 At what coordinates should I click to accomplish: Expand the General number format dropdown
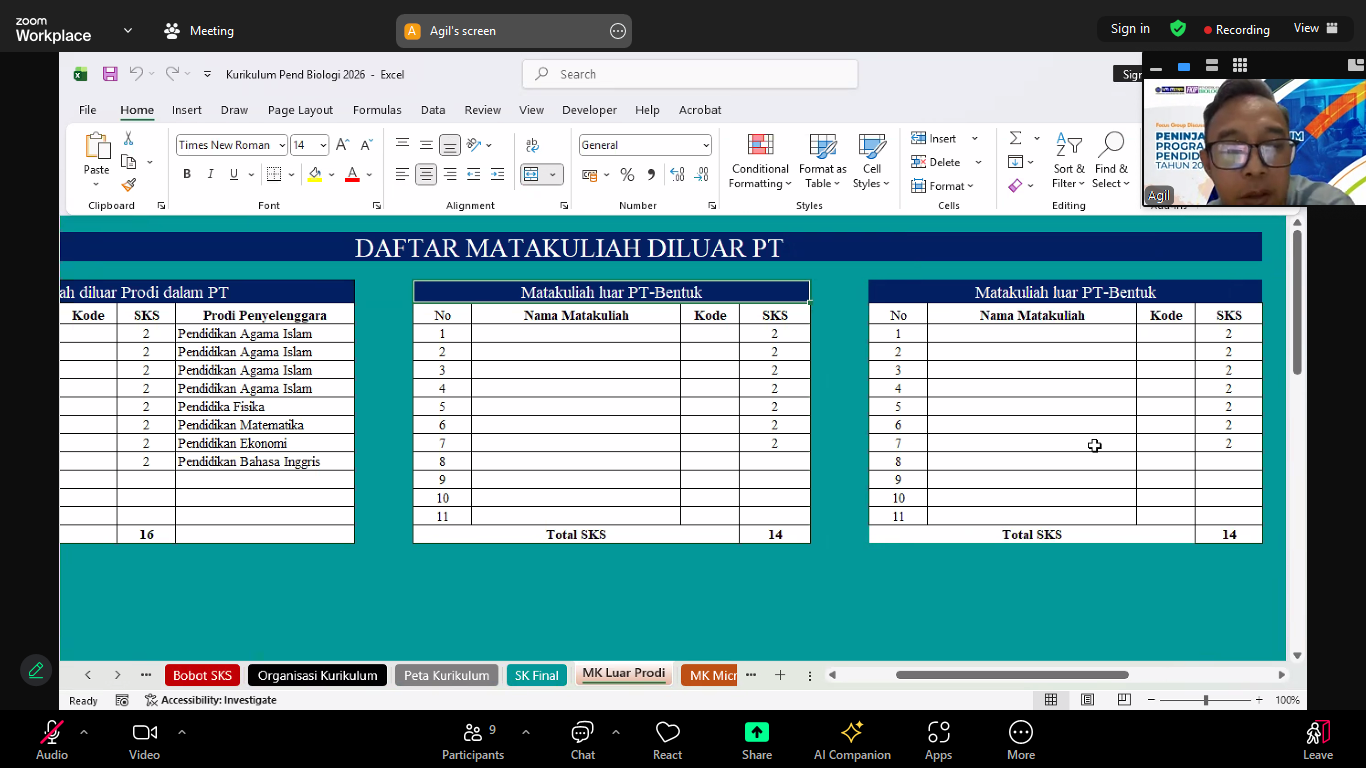click(705, 145)
